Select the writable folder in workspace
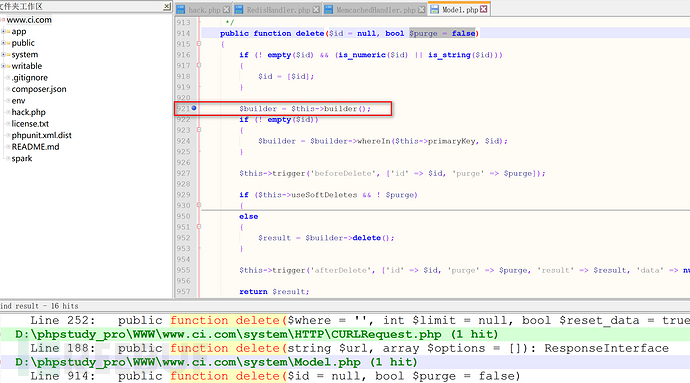Screen dimensions: 690x383 coord(27,66)
